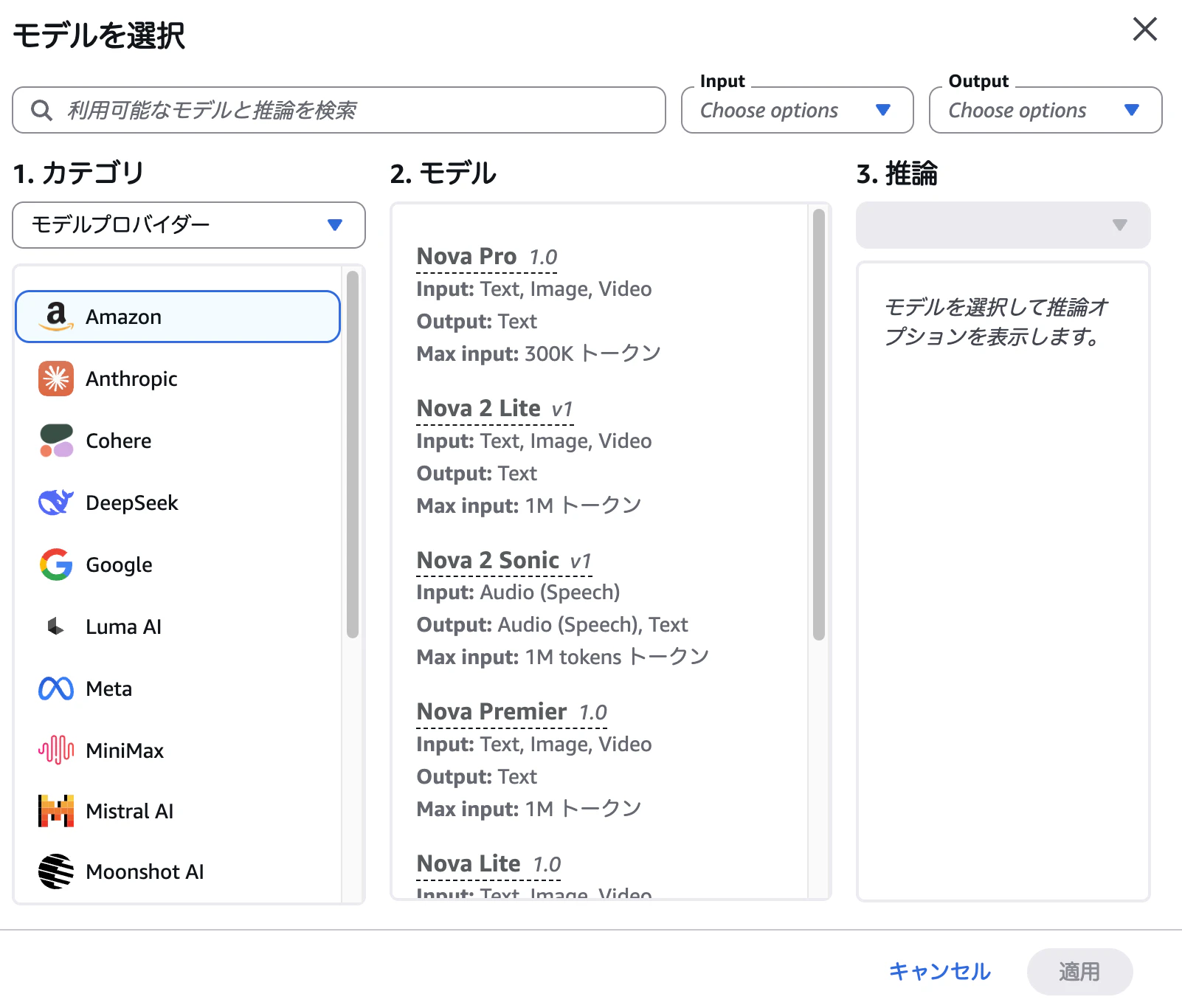Select the DeepSeek whale icon
Image resolution: width=1182 pixels, height=1008 pixels.
55,503
